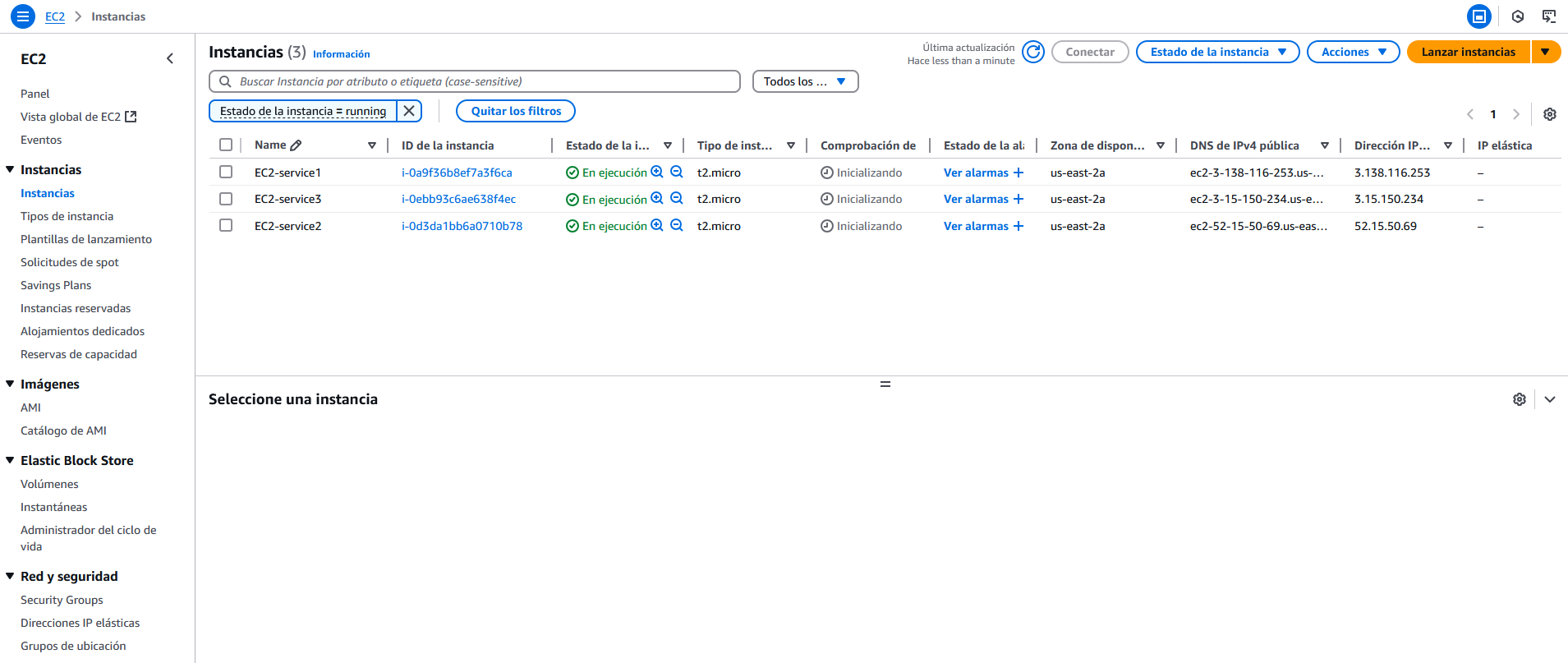The width and height of the screenshot is (1568, 663).
Task: Add alarm plus icon for EC2-service3
Action: click(x=1019, y=199)
